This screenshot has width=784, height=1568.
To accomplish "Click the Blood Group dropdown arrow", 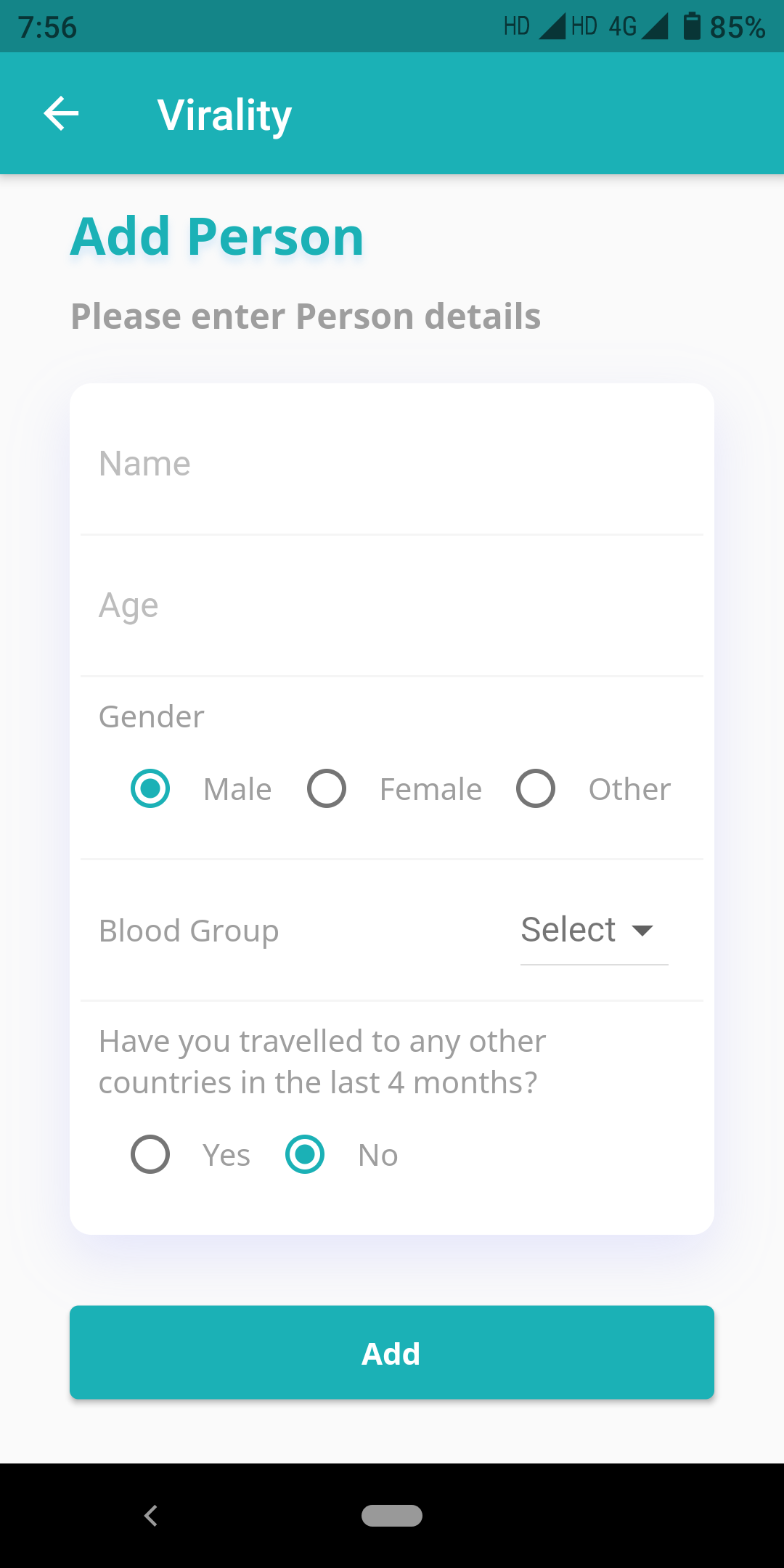I will (x=642, y=931).
